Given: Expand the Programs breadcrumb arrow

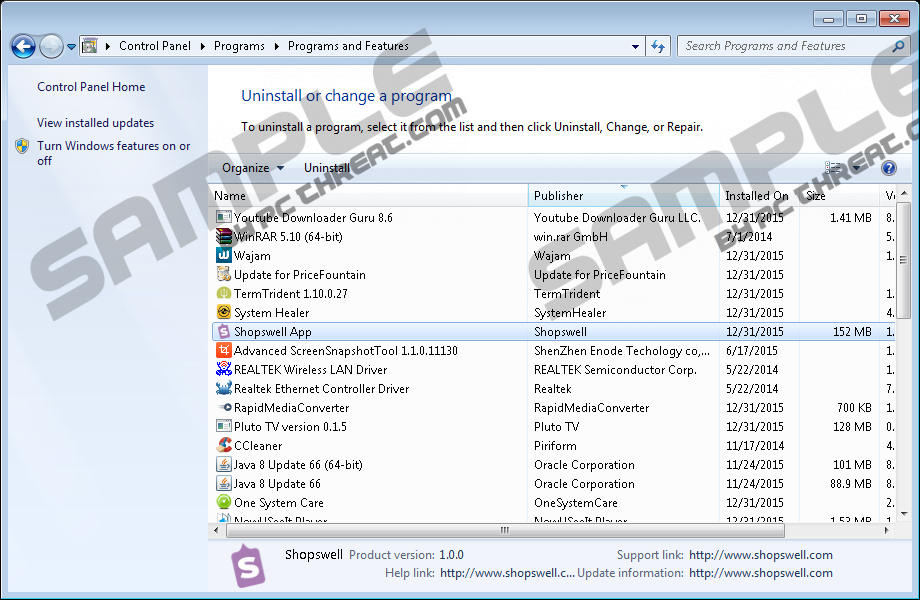Looking at the screenshot, I should [277, 46].
